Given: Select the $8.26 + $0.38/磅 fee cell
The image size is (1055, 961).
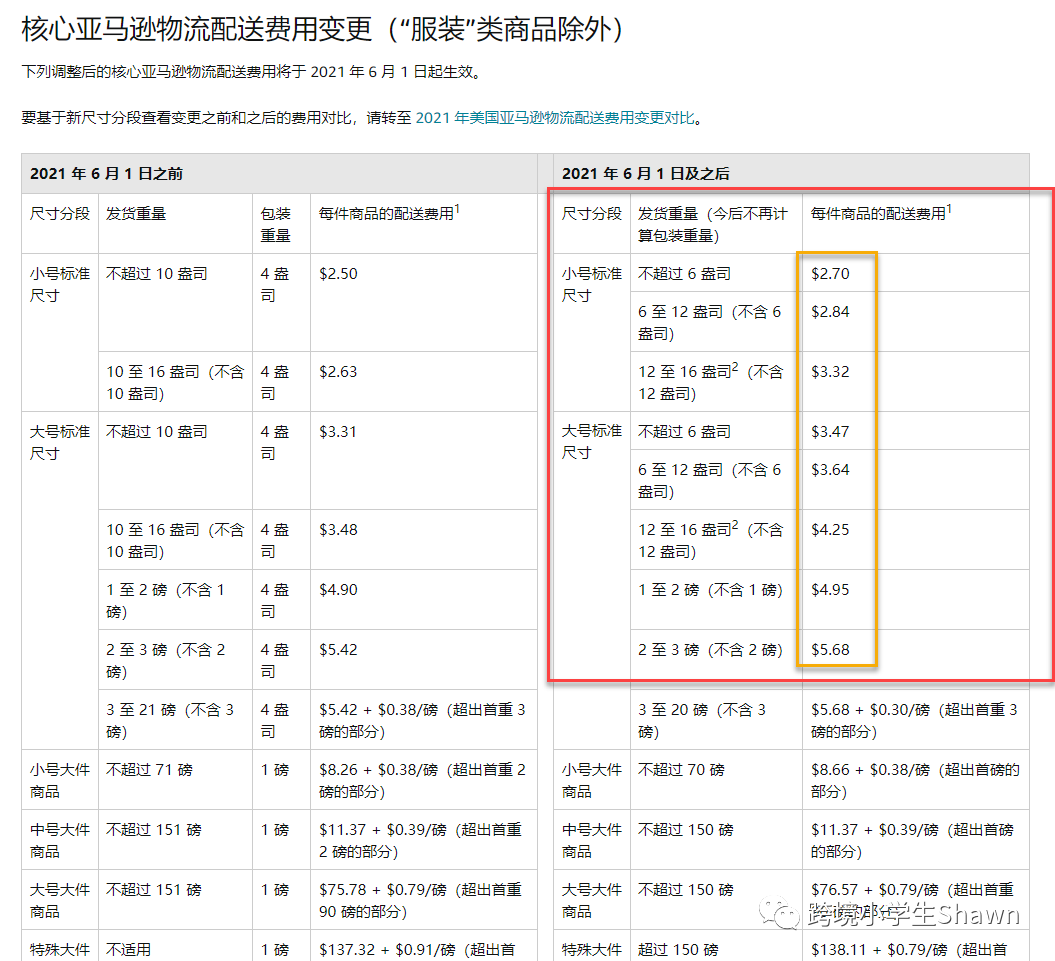Looking at the screenshot, I should (x=422, y=780).
